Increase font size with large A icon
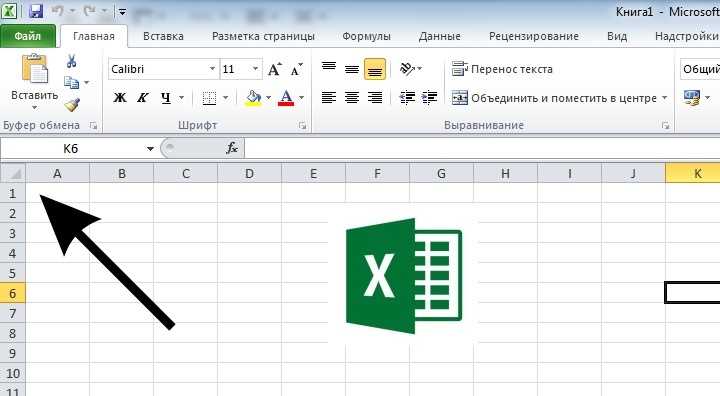 pos(275,69)
